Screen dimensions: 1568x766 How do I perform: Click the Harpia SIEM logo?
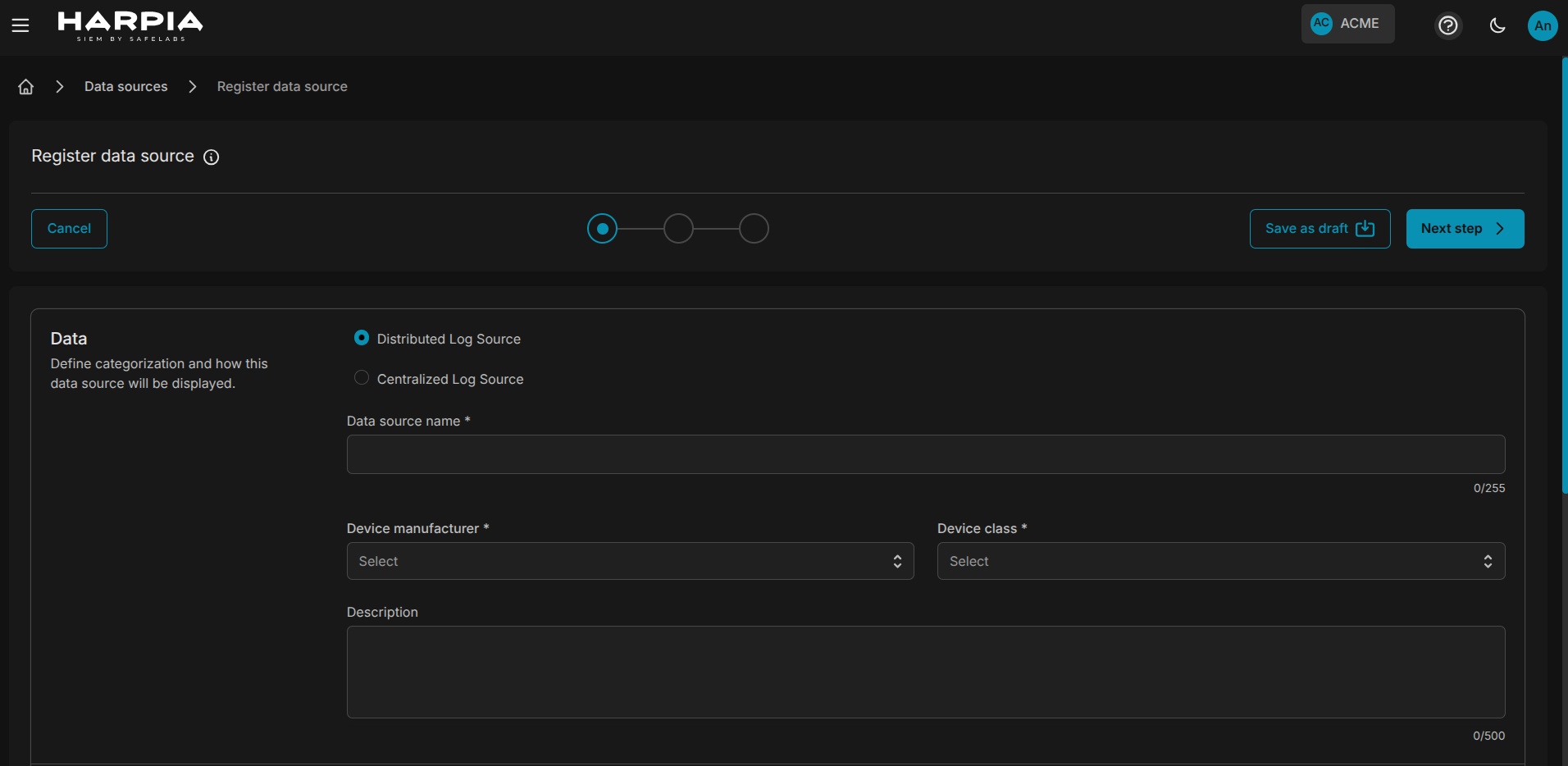click(x=130, y=25)
